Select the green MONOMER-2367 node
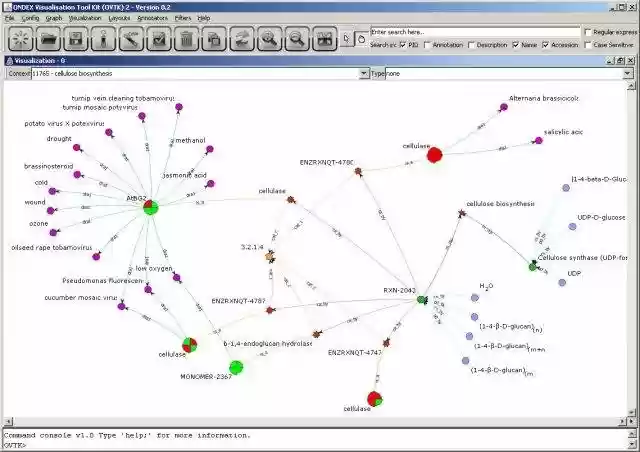The image size is (640, 452). coord(236,367)
